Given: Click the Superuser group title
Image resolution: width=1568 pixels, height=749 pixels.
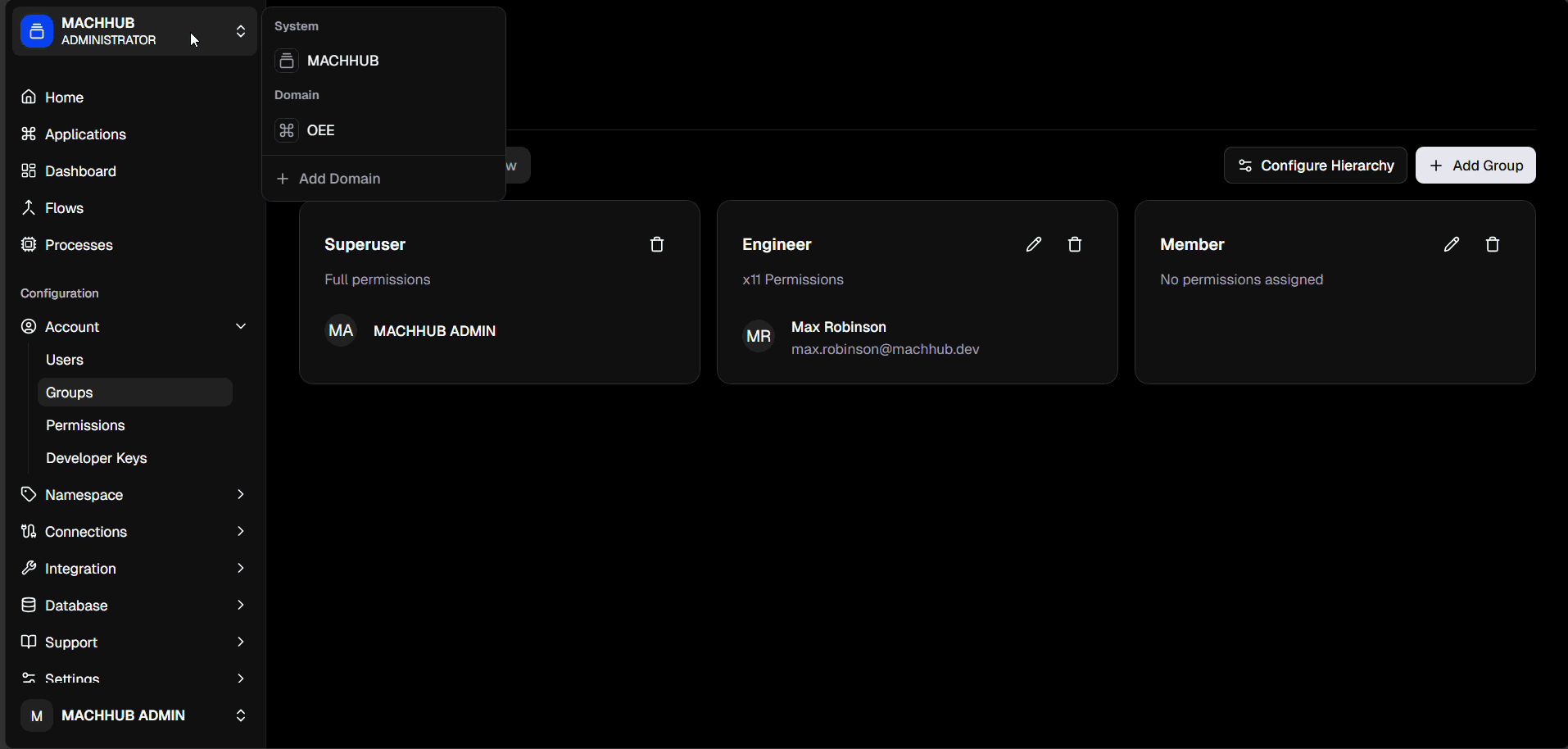Looking at the screenshot, I should click(365, 244).
